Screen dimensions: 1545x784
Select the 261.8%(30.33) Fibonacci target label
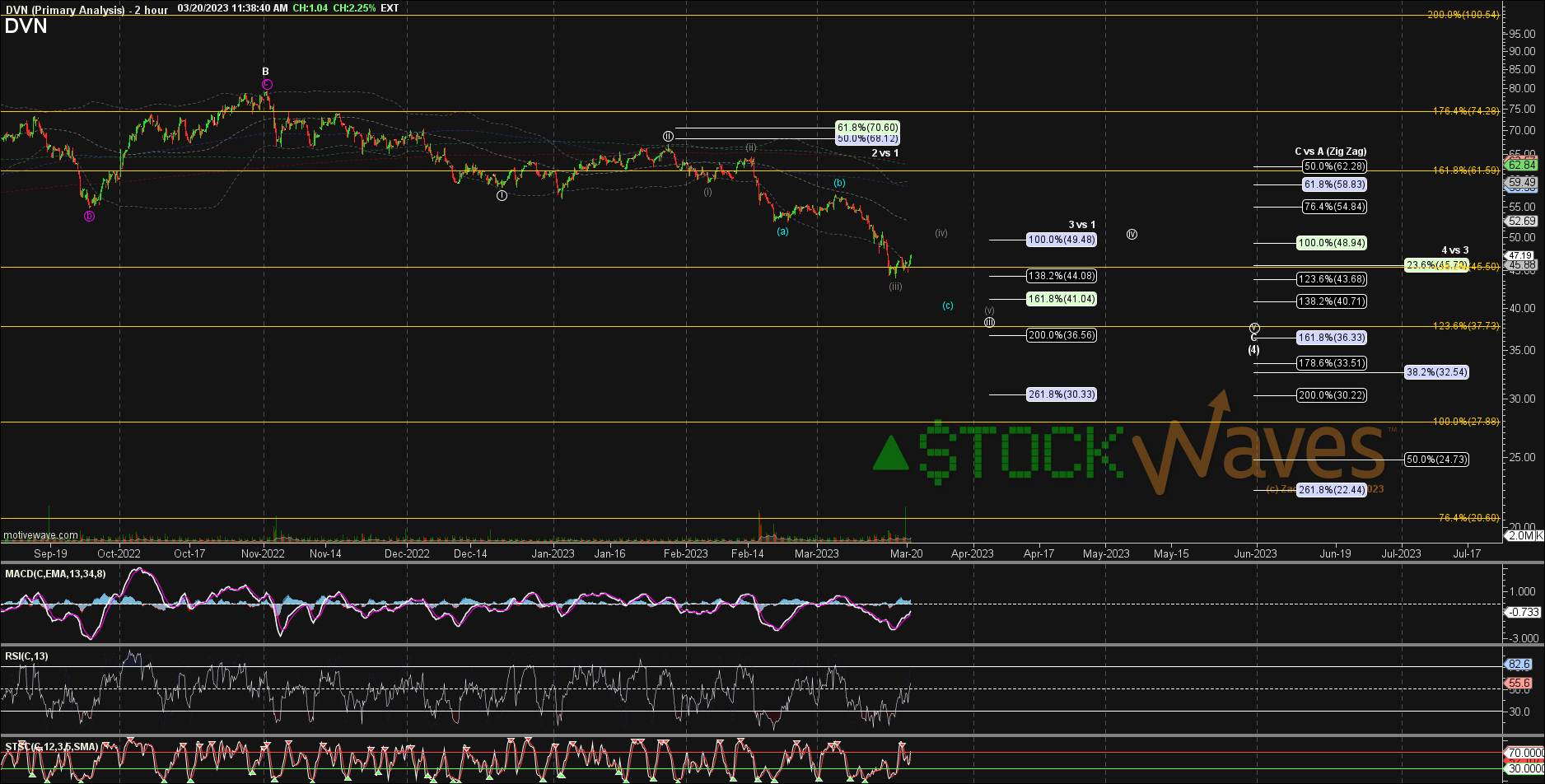point(1061,394)
